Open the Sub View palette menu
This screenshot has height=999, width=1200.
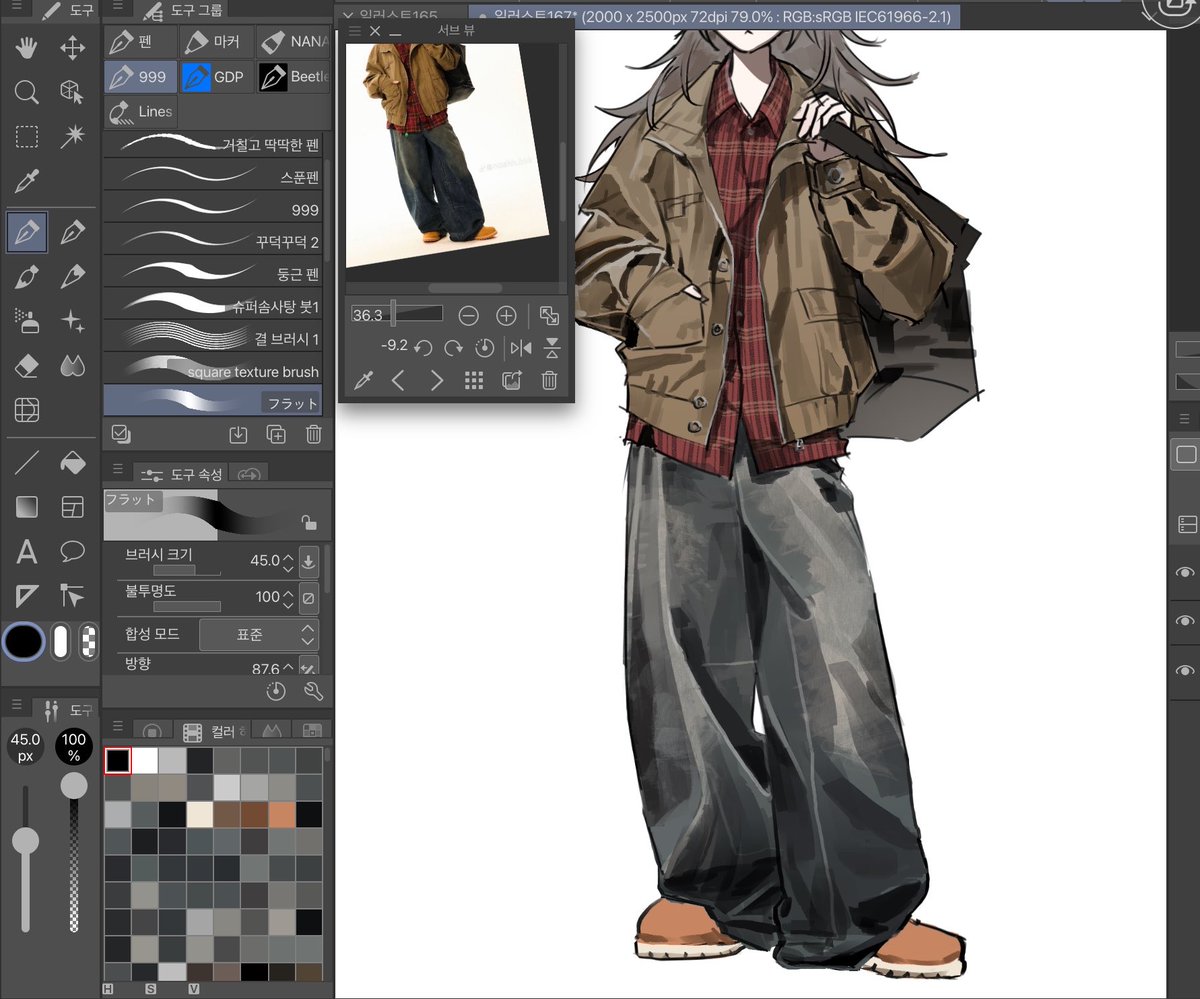click(x=354, y=31)
